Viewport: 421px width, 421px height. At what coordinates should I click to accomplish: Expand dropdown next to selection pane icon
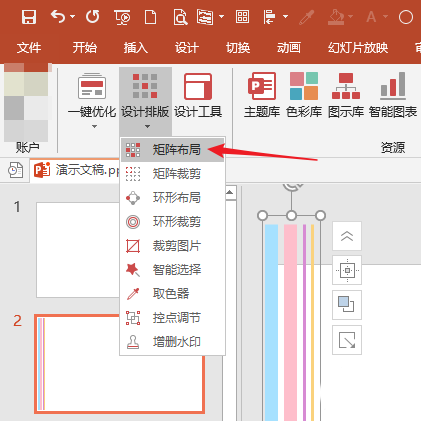click(x=221, y=16)
